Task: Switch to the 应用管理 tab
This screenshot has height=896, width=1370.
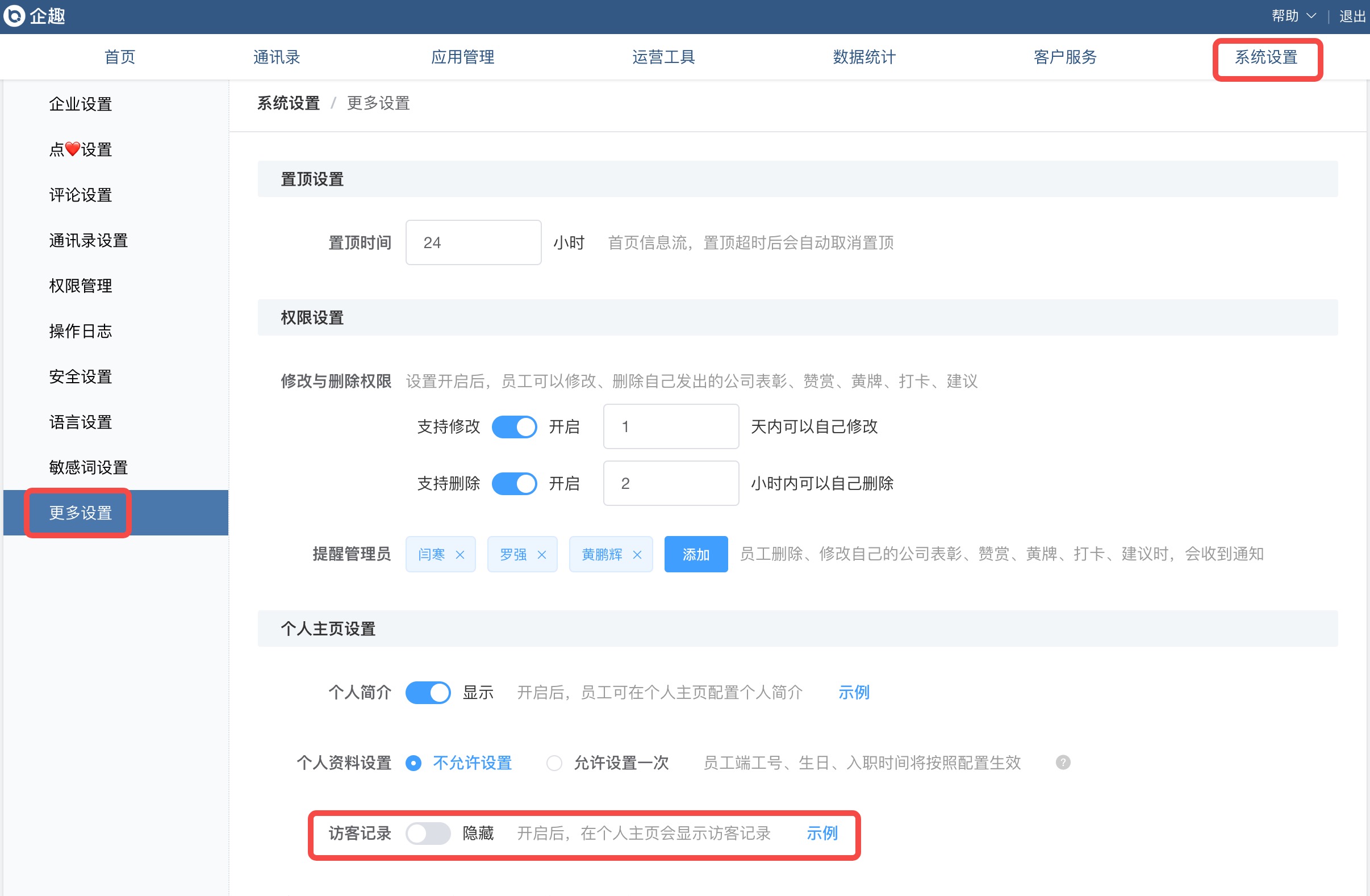Action: coord(462,57)
